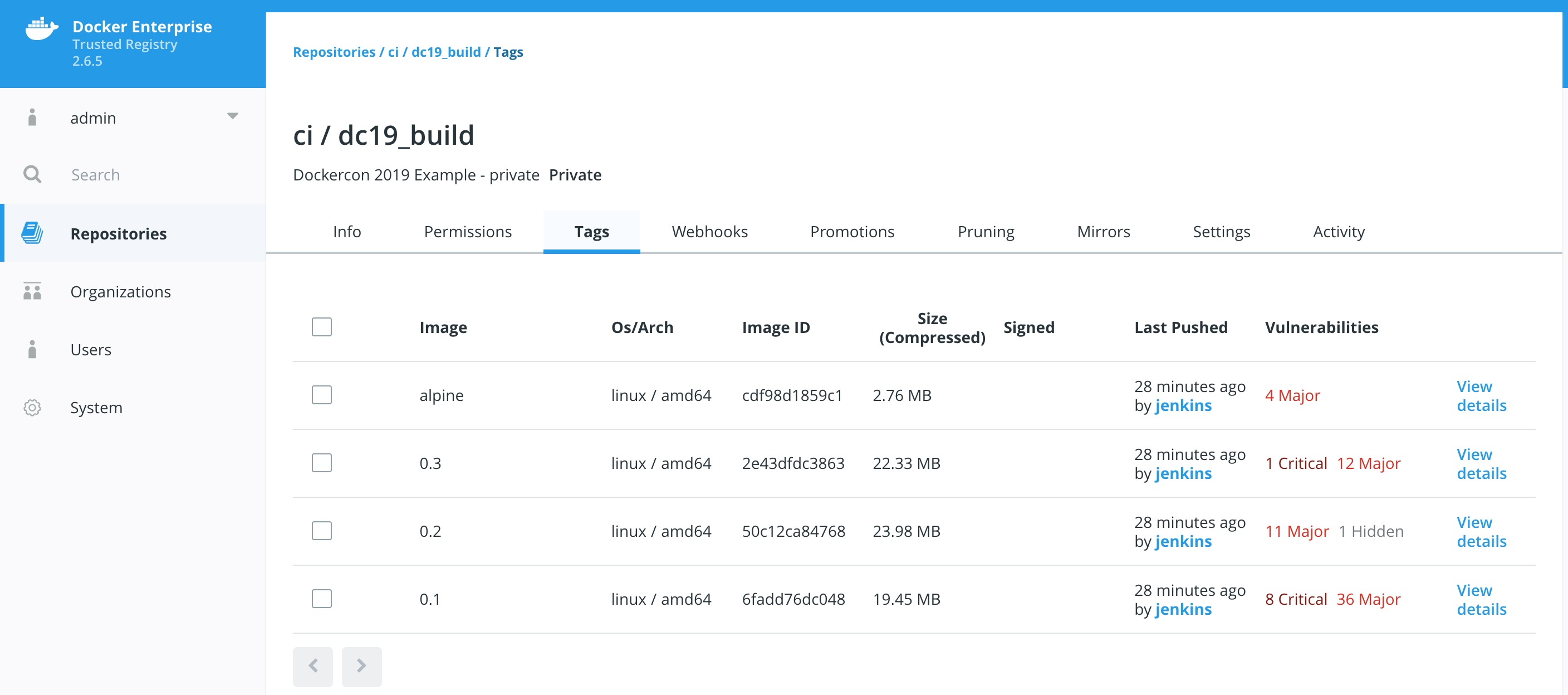Check the select-all header checkbox
Image resolution: width=1568 pixels, height=695 pixels.
pyautogui.click(x=321, y=327)
